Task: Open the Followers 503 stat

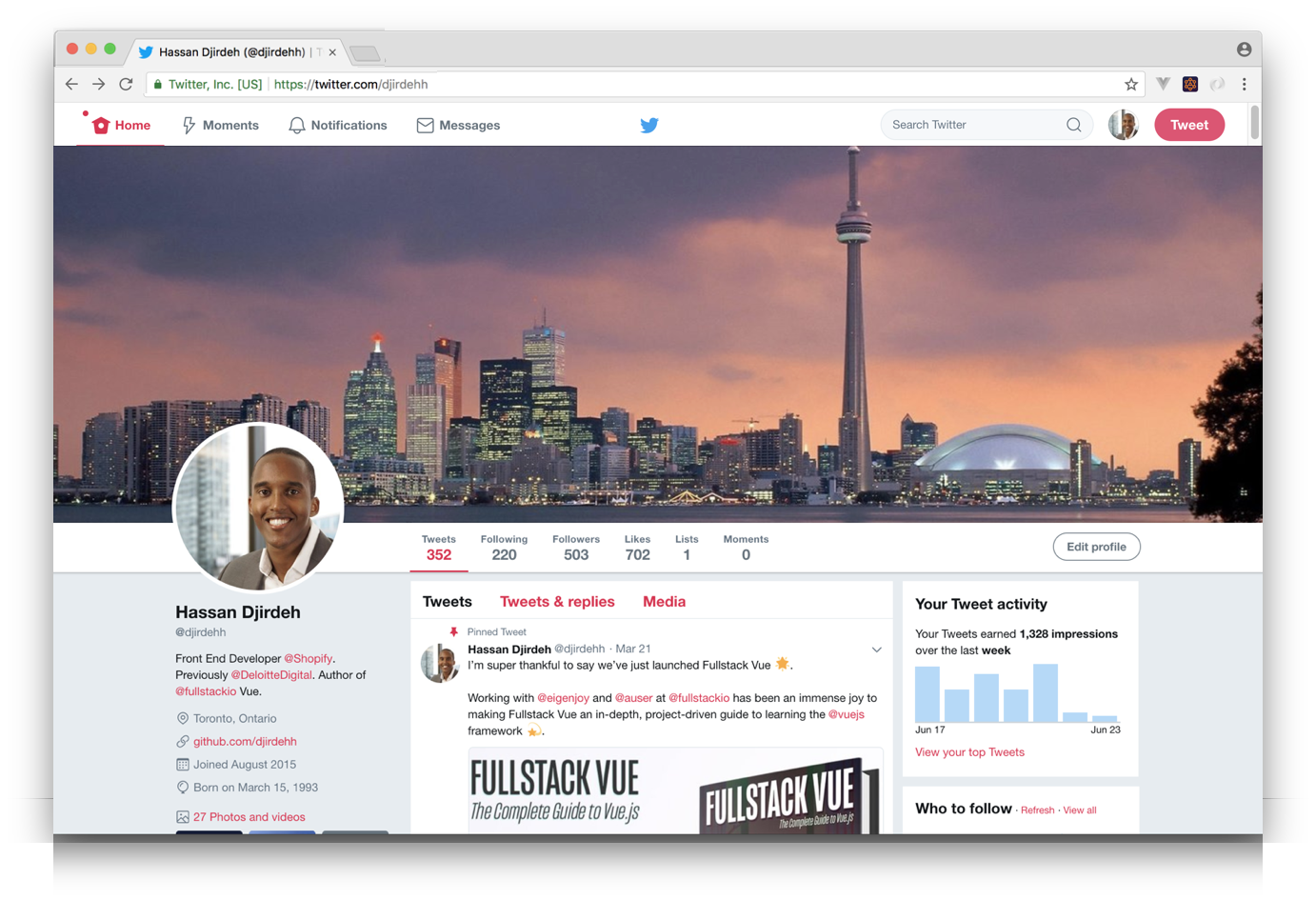Action: pos(576,548)
